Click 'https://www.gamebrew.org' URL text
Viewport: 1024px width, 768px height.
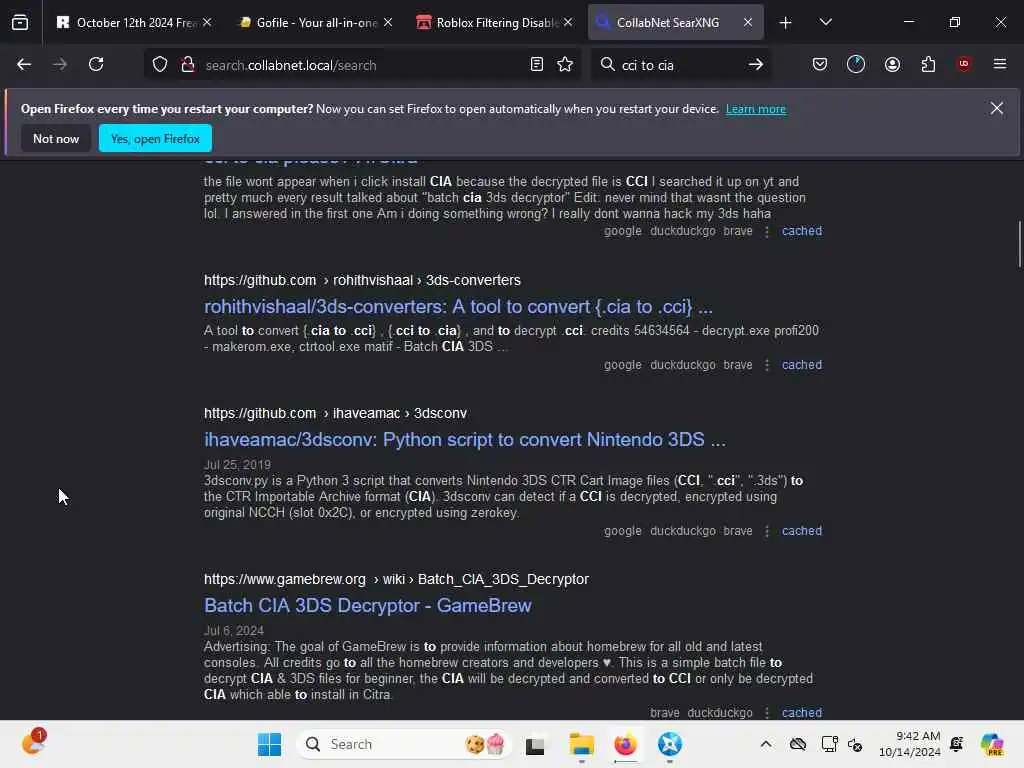coord(285,579)
